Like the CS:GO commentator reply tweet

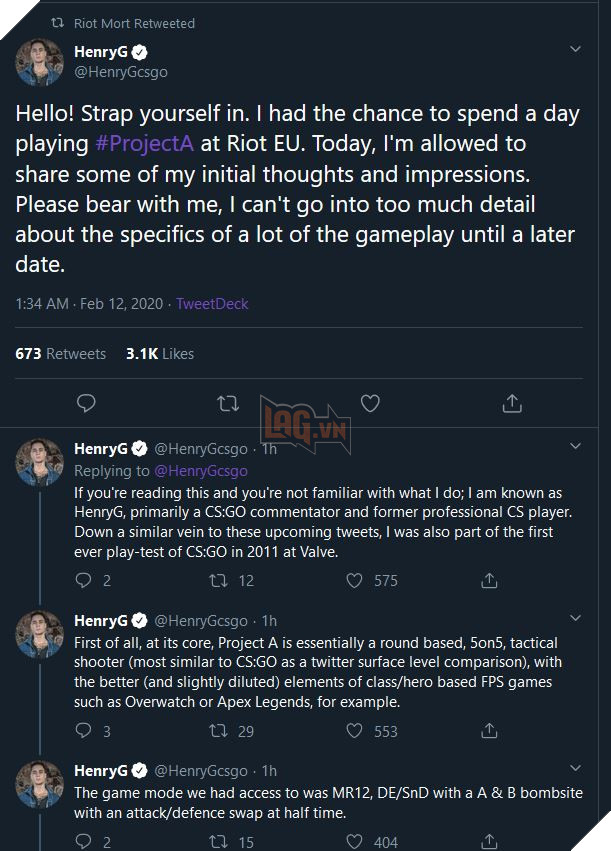354,580
